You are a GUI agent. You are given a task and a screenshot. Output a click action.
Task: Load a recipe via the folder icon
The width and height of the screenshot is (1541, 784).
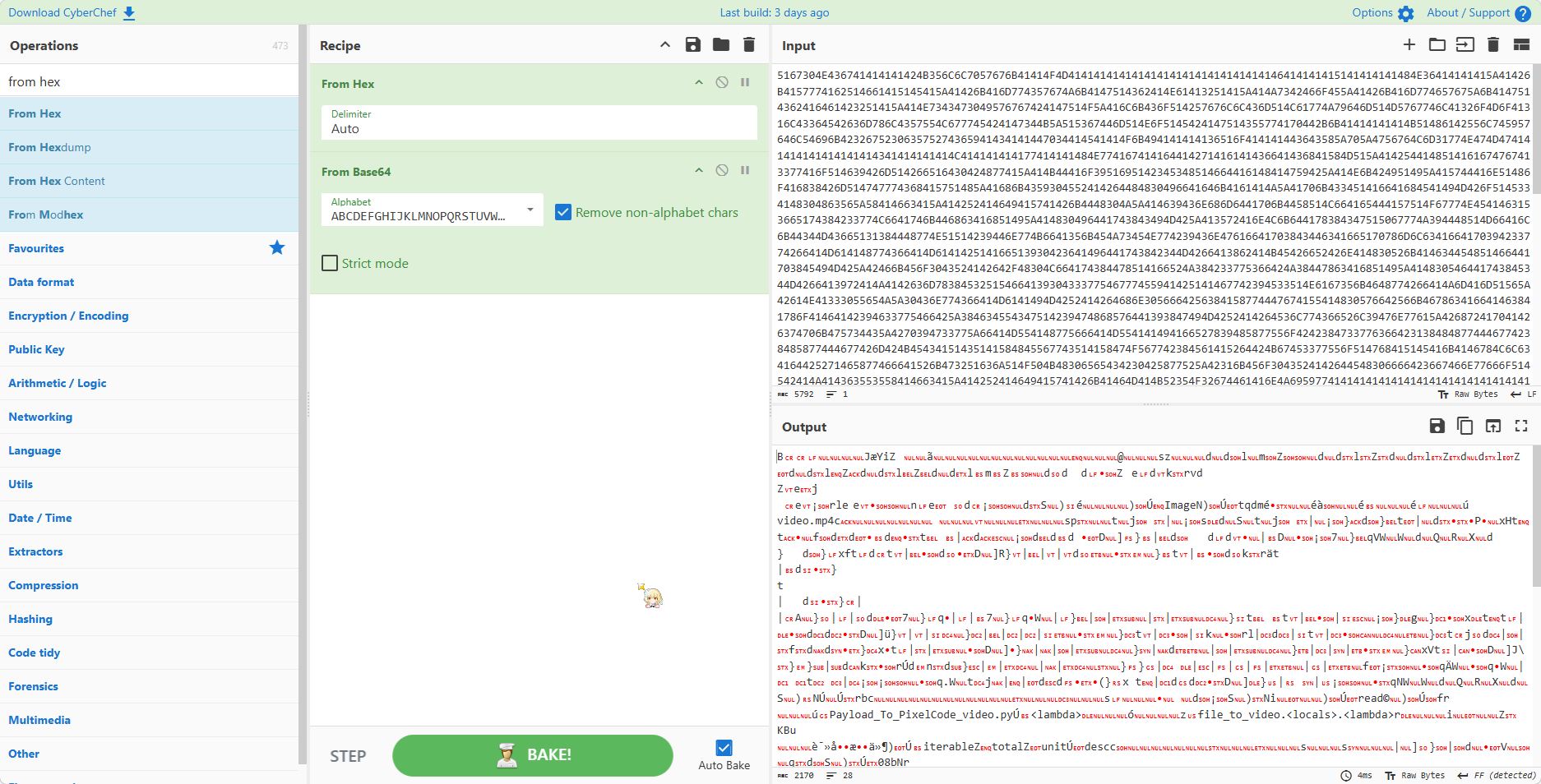click(721, 45)
